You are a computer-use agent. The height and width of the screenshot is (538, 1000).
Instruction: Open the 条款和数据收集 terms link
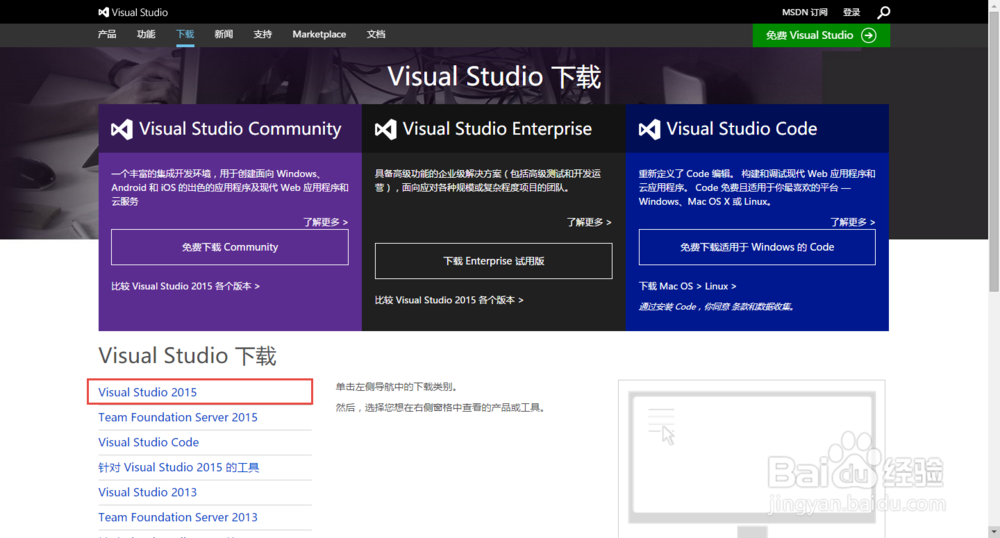tap(764, 307)
